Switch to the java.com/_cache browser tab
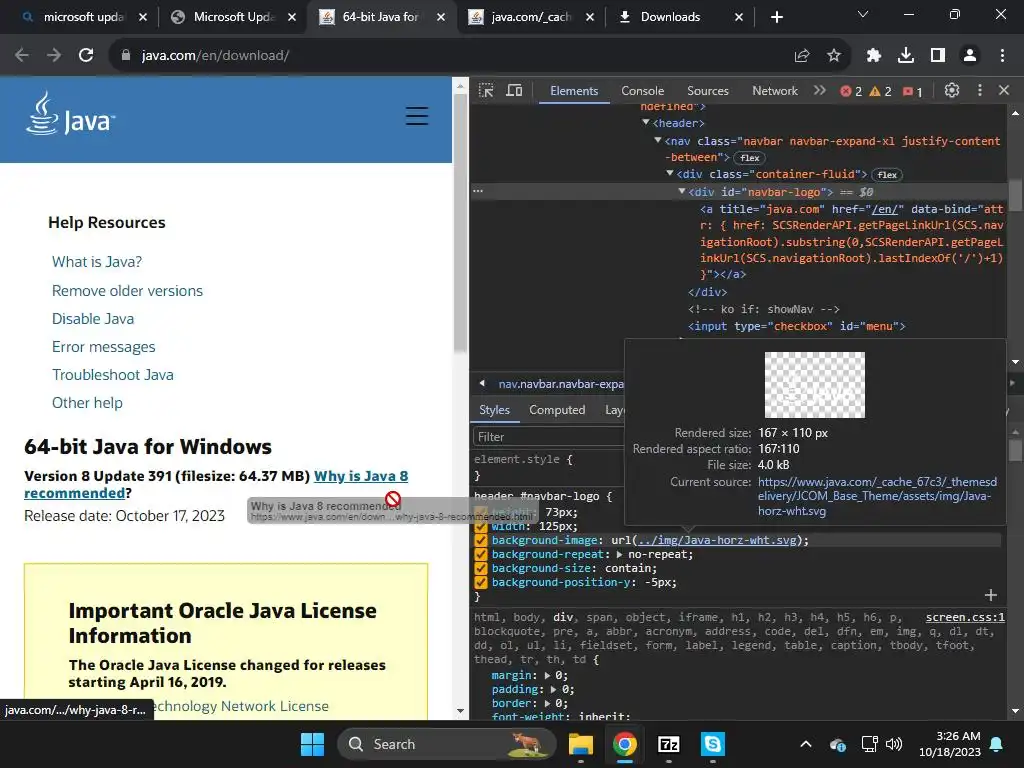The width and height of the screenshot is (1024, 768). (x=531, y=17)
